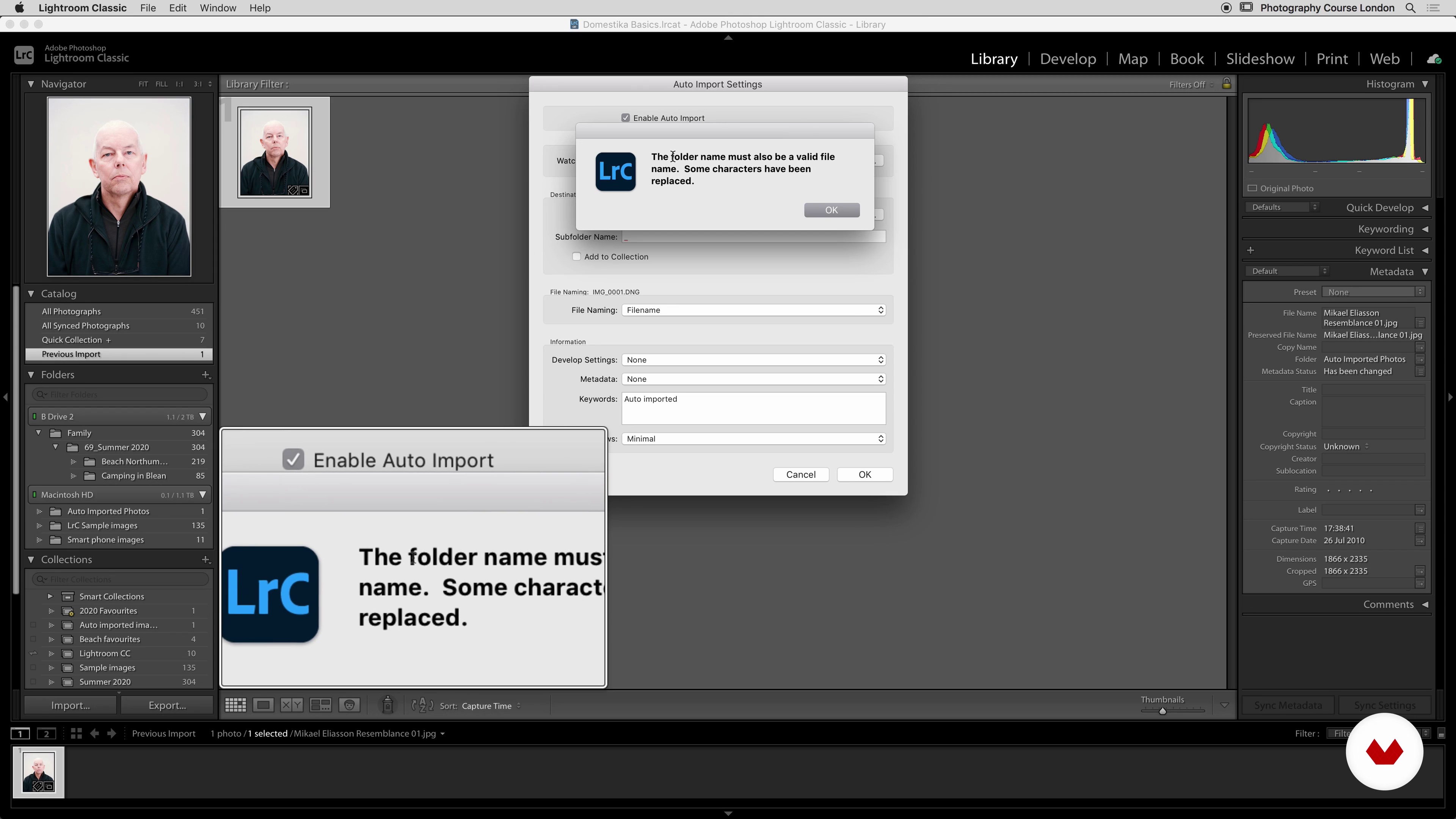
Task: Add keyword with plus in Keyword List
Action: click(1250, 250)
